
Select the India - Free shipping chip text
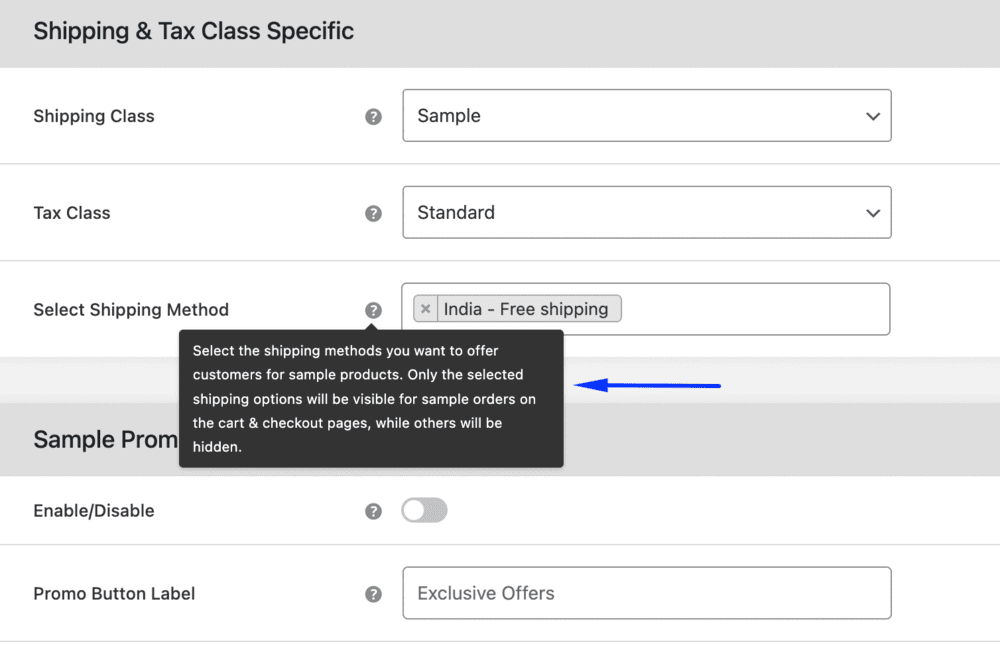526,309
